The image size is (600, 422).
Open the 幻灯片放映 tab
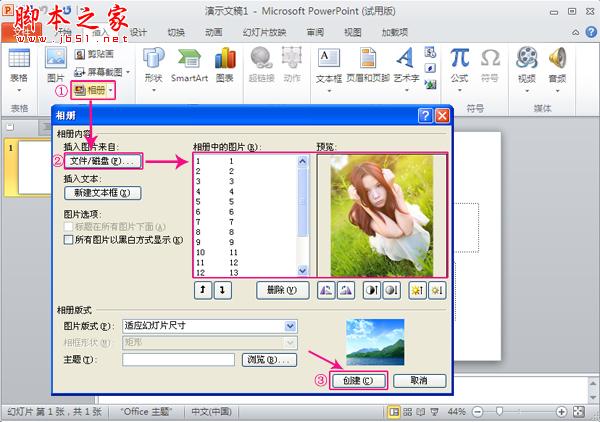point(264,32)
